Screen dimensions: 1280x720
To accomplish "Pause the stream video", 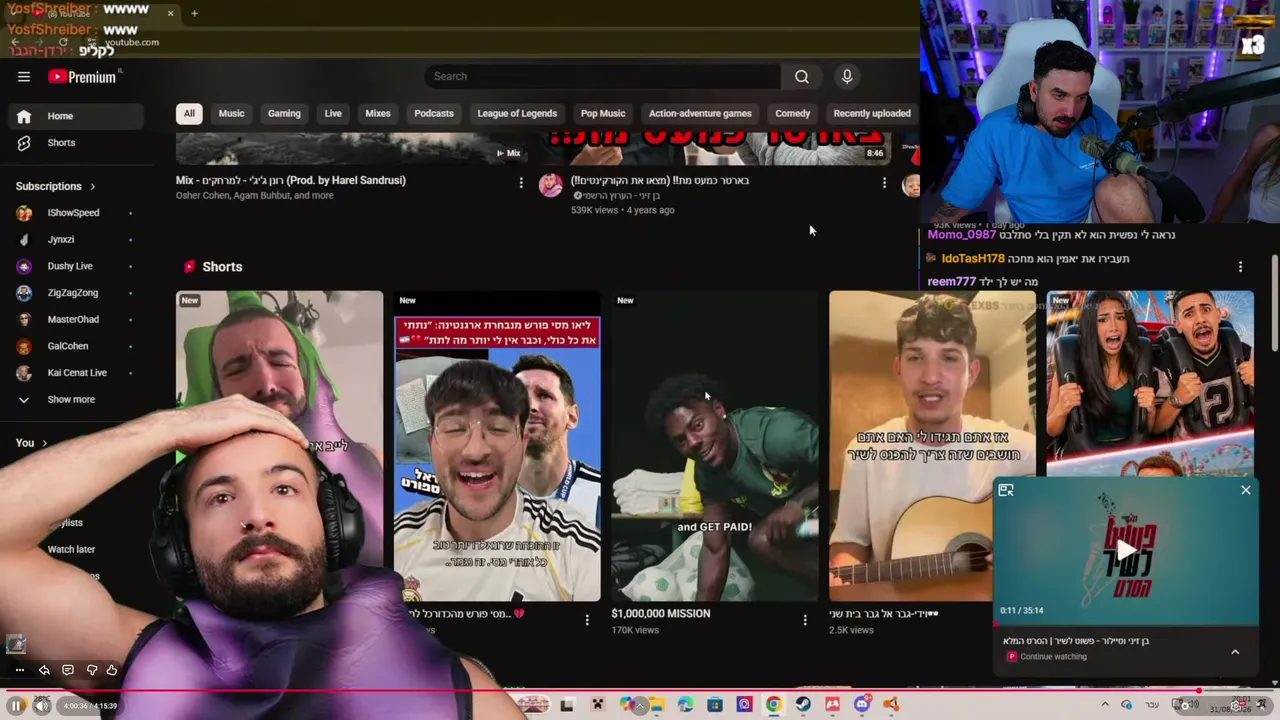I will pos(17,705).
